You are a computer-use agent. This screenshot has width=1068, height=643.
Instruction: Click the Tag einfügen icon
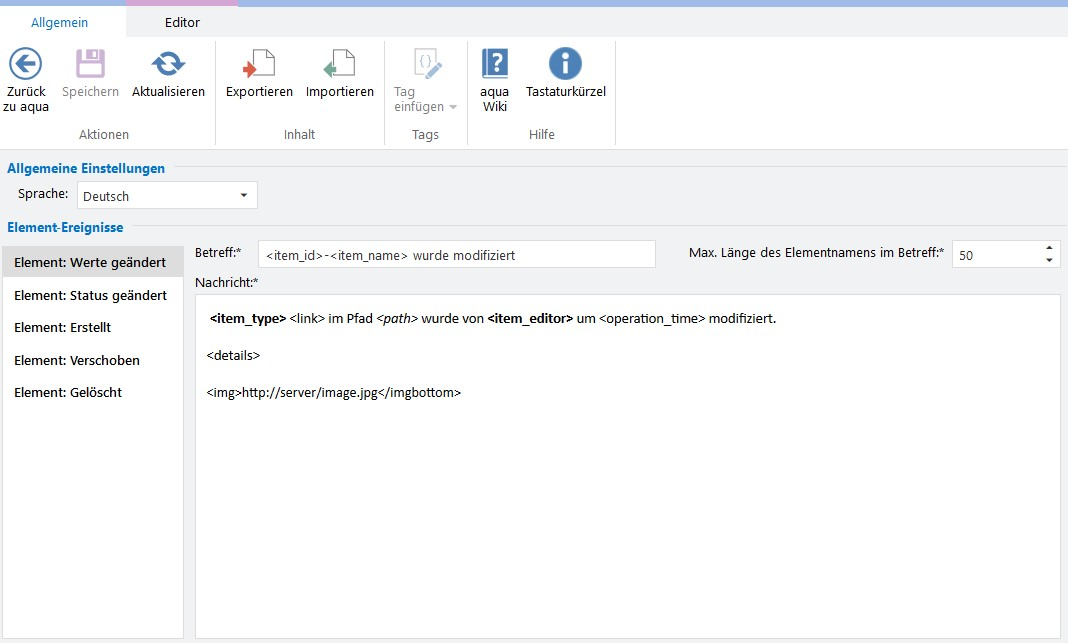coord(425,64)
